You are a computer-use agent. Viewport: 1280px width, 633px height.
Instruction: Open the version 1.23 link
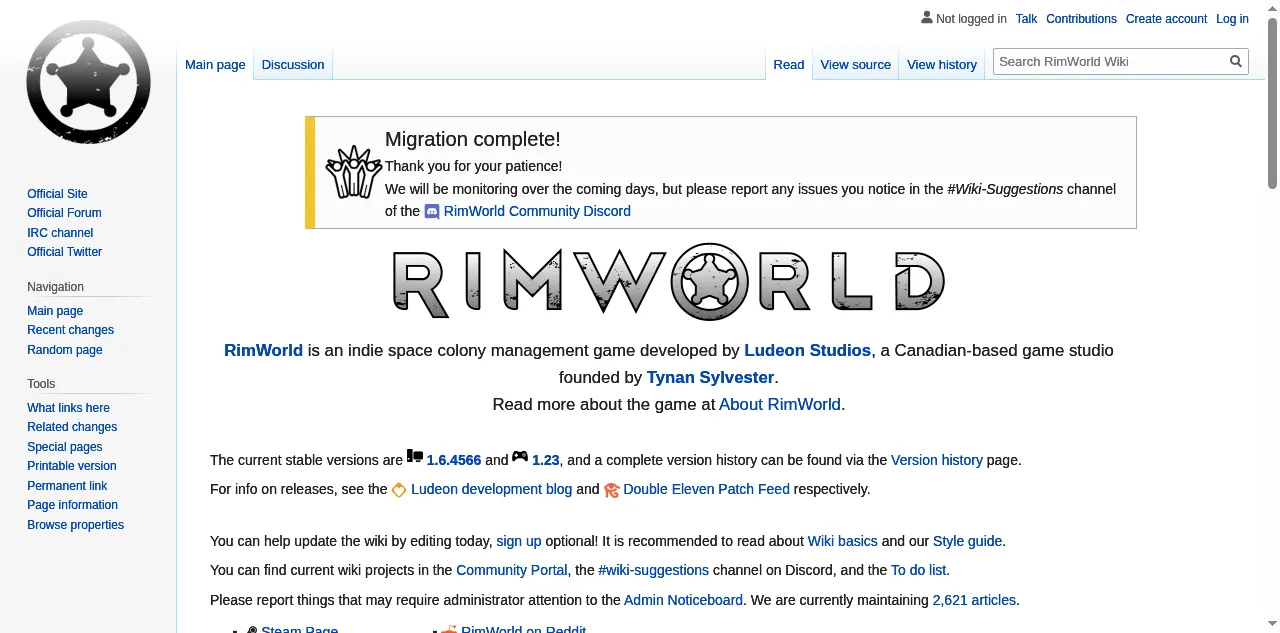(x=546, y=460)
